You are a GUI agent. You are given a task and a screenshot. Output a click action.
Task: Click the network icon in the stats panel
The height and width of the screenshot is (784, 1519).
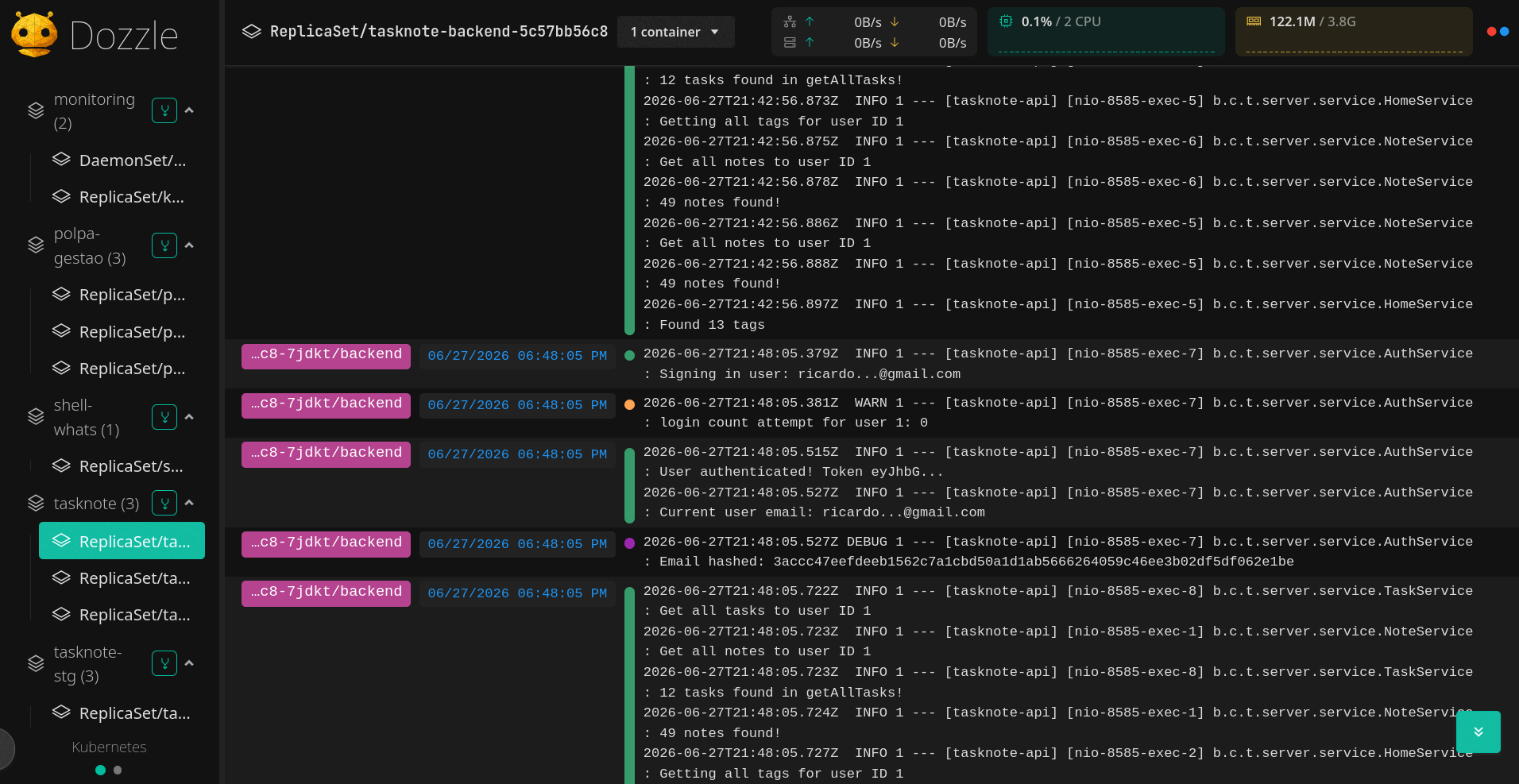pos(790,22)
